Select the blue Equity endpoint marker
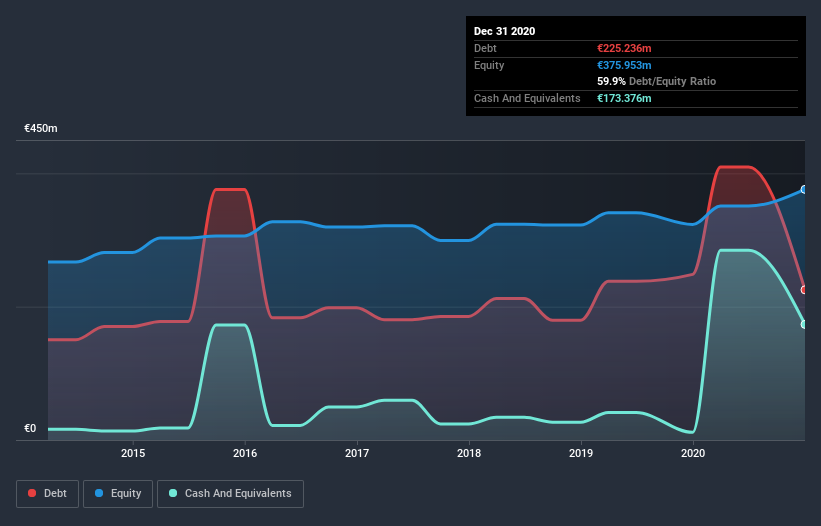The width and height of the screenshot is (821, 526). click(804, 189)
